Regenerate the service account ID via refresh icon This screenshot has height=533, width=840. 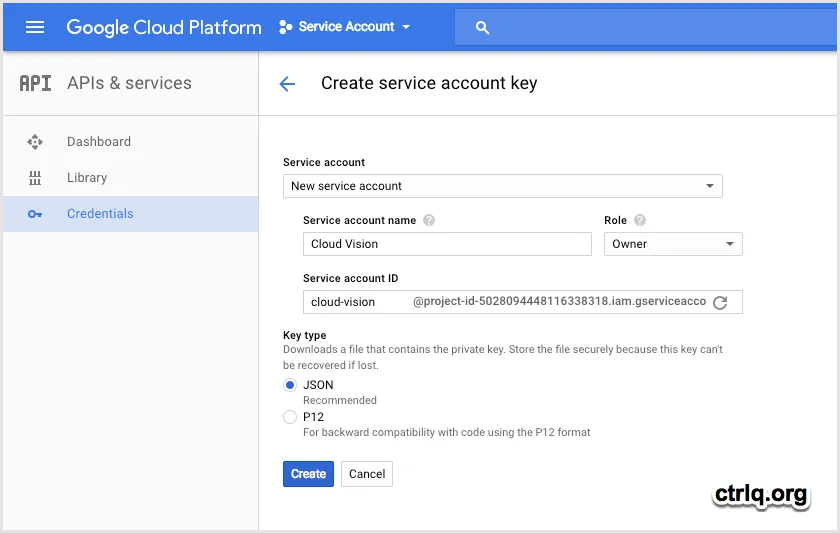(x=720, y=303)
